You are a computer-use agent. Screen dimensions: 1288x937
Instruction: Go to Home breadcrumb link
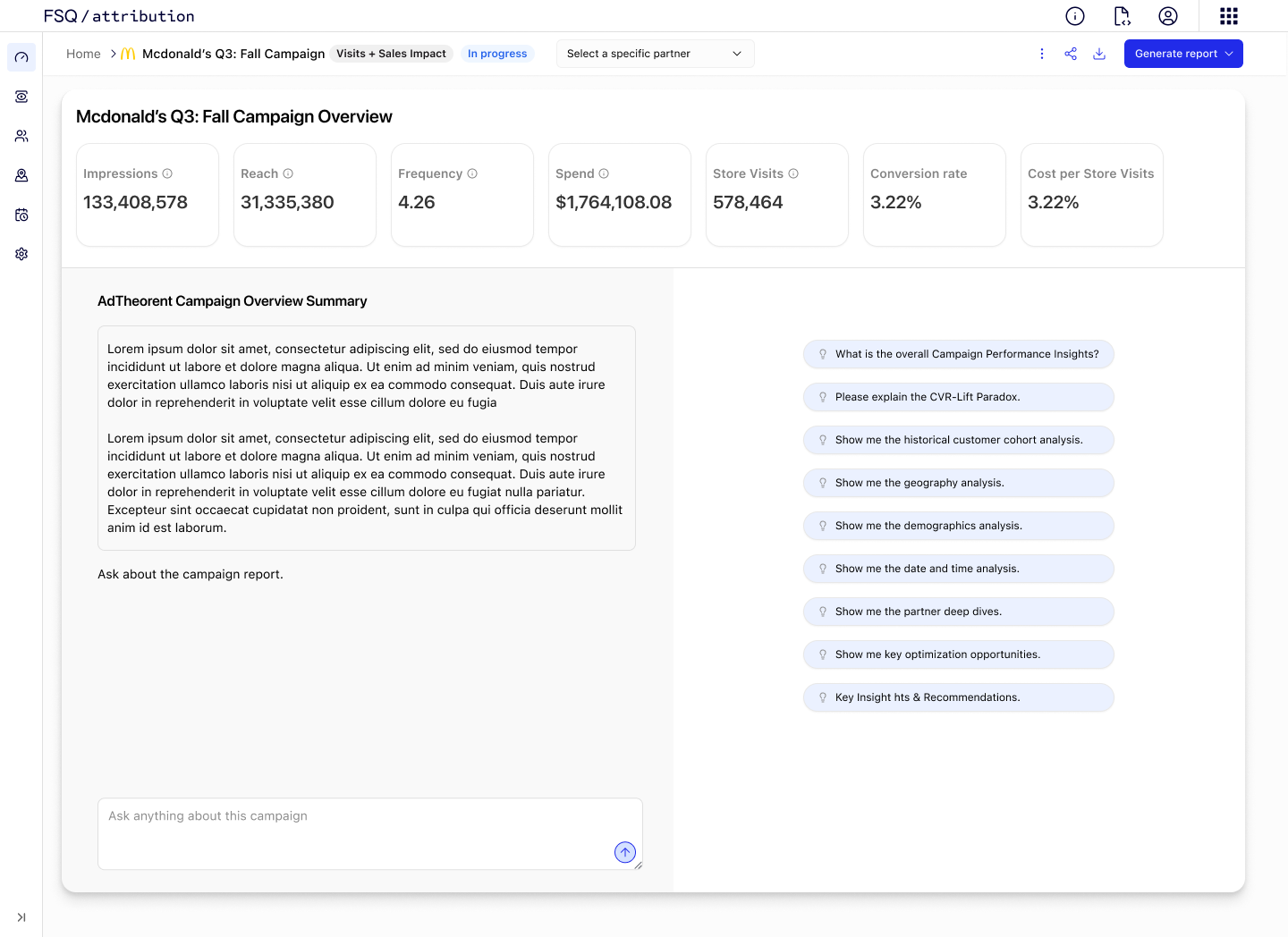coord(83,54)
